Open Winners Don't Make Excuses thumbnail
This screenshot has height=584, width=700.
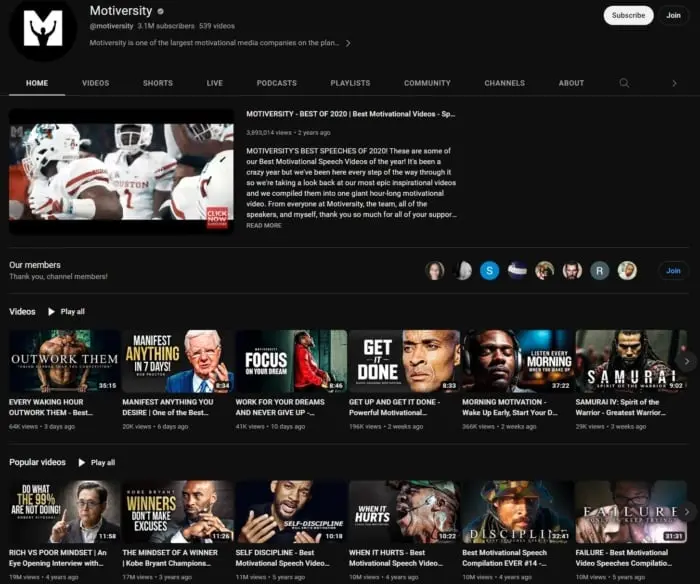[x=178, y=512]
